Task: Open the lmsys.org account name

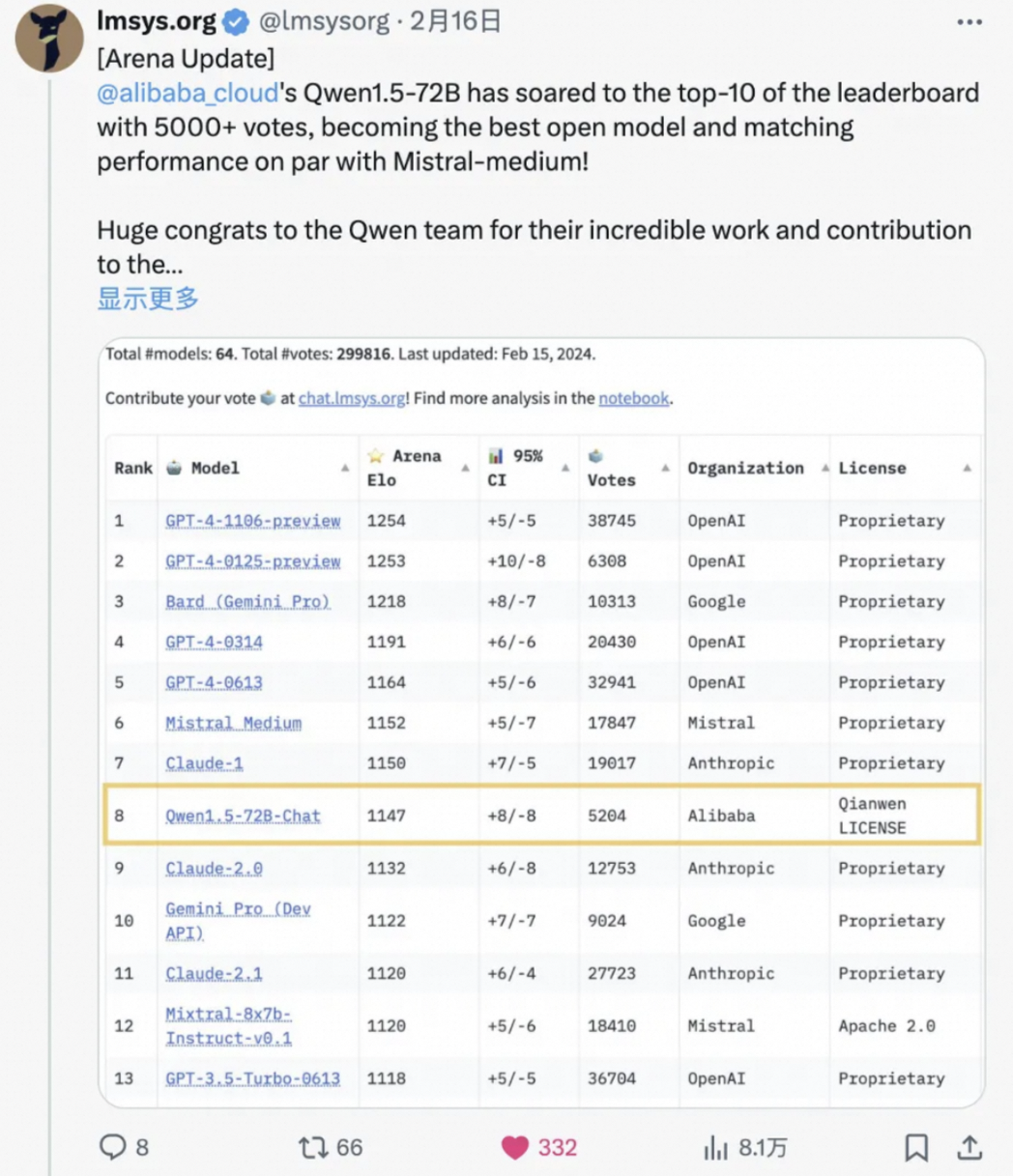Action: tap(159, 21)
